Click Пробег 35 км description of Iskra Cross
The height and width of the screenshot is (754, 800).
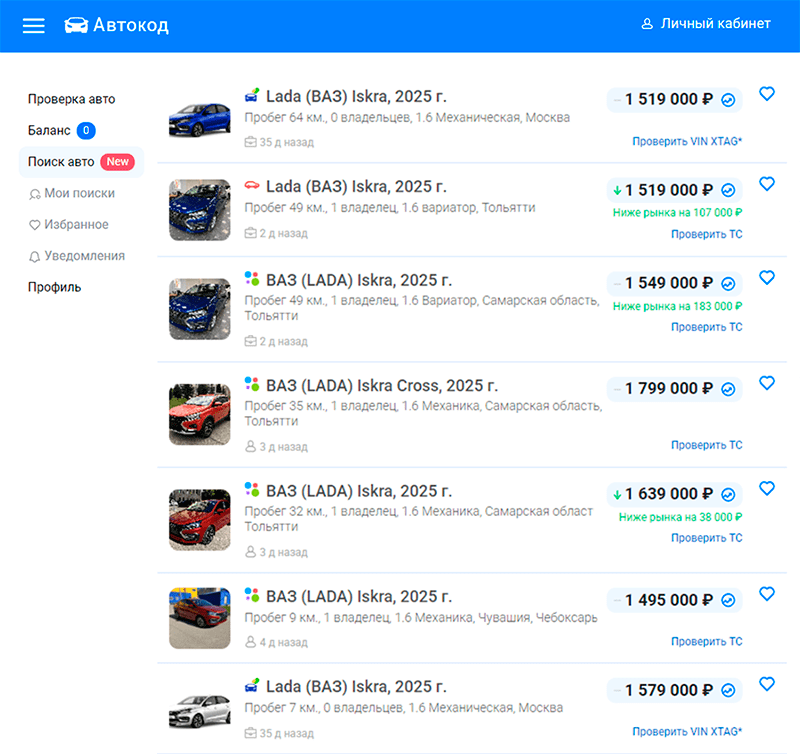click(x=423, y=414)
